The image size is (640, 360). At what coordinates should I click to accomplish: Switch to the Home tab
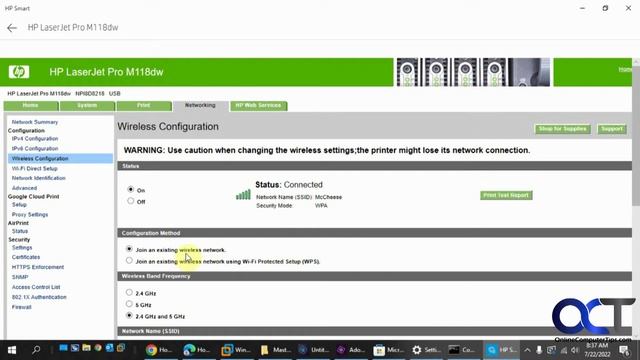point(31,106)
